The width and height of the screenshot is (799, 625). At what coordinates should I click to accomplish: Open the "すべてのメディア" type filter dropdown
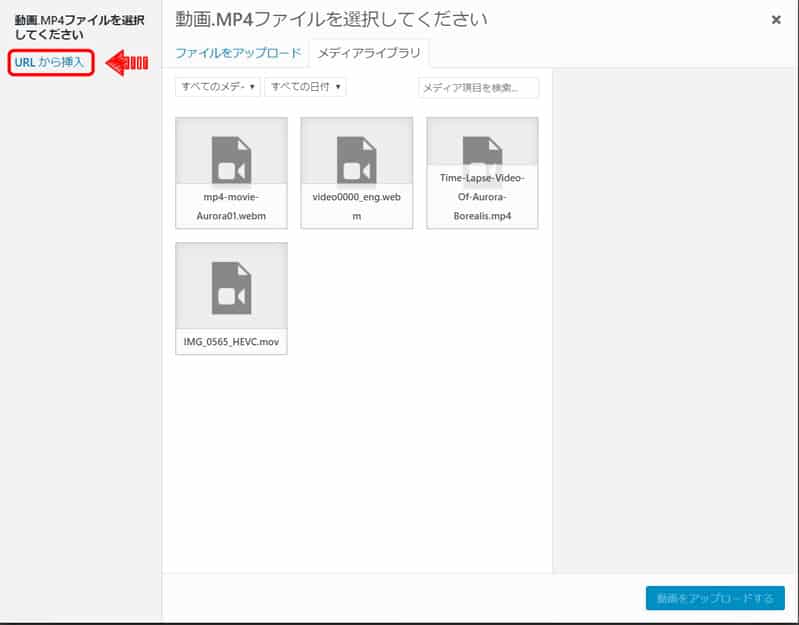[218, 87]
